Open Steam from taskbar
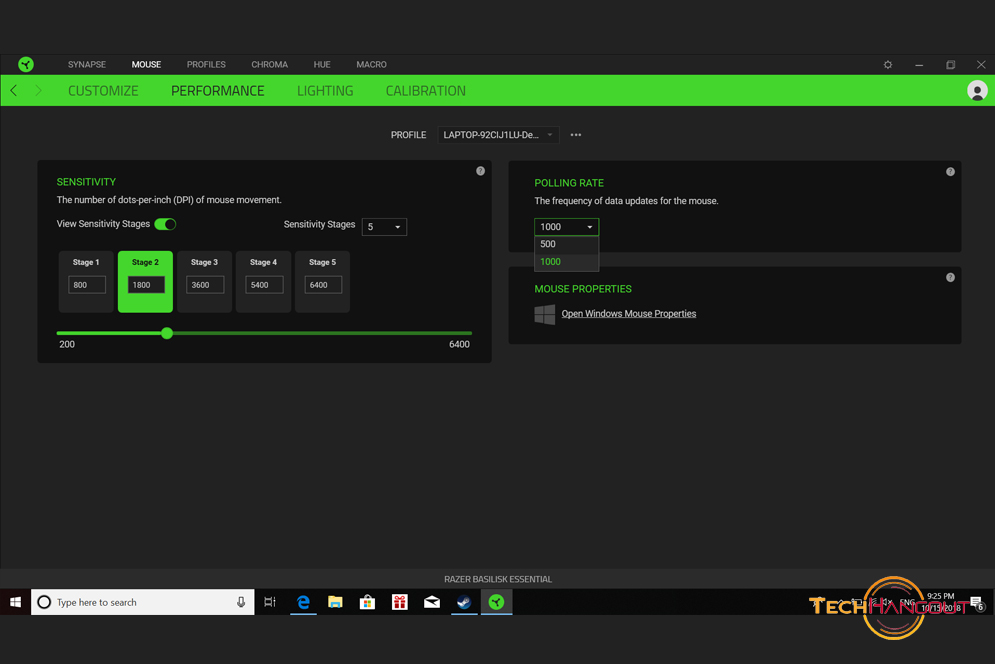 [x=465, y=602]
